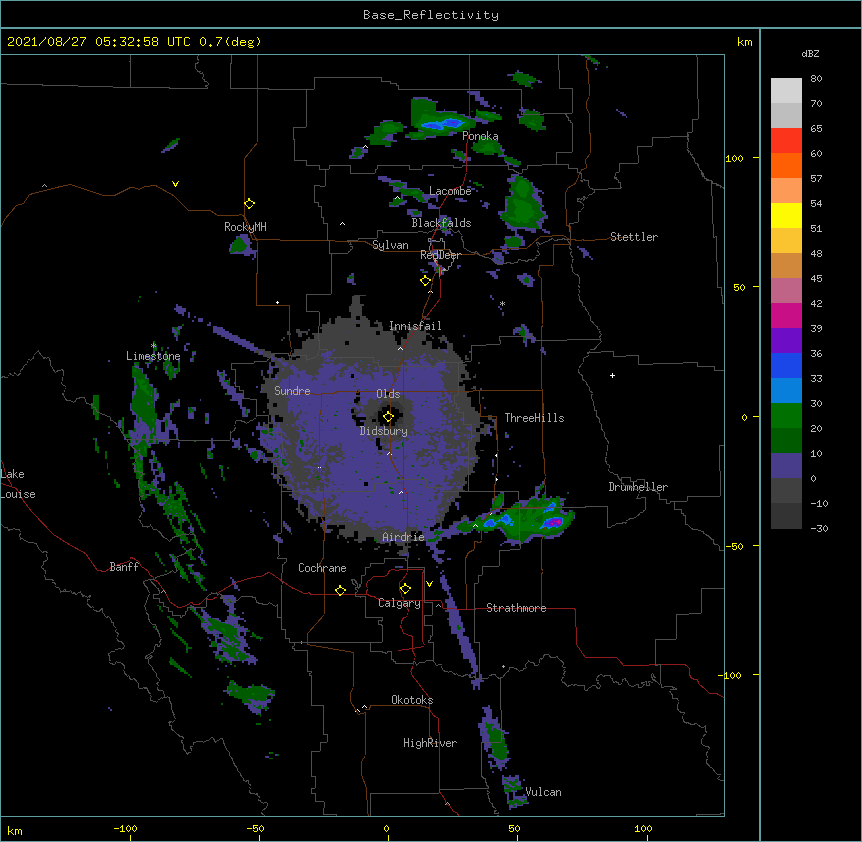The height and width of the screenshot is (842, 862).
Task: Click the Stettler city label
Action: (x=634, y=237)
